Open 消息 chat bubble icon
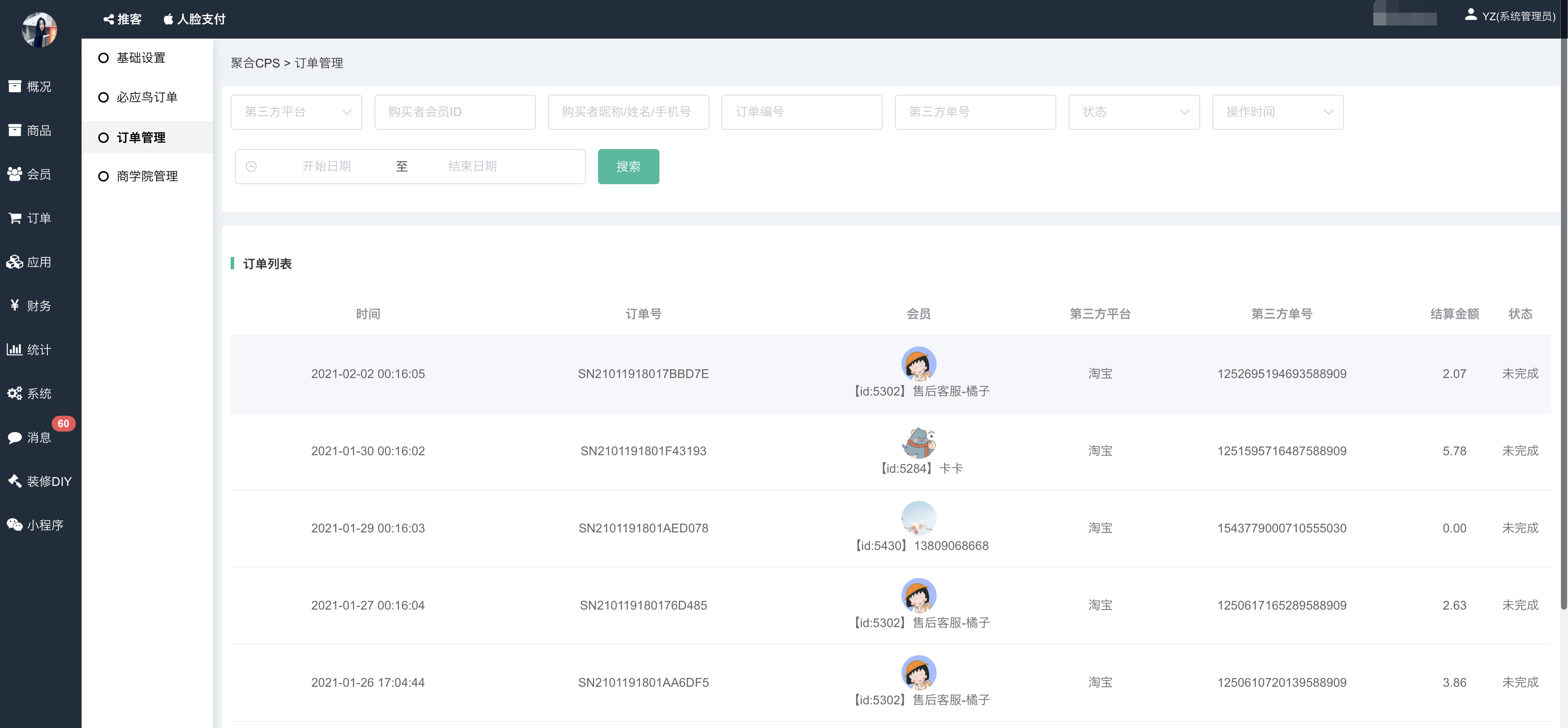1568x728 pixels. 14,437
